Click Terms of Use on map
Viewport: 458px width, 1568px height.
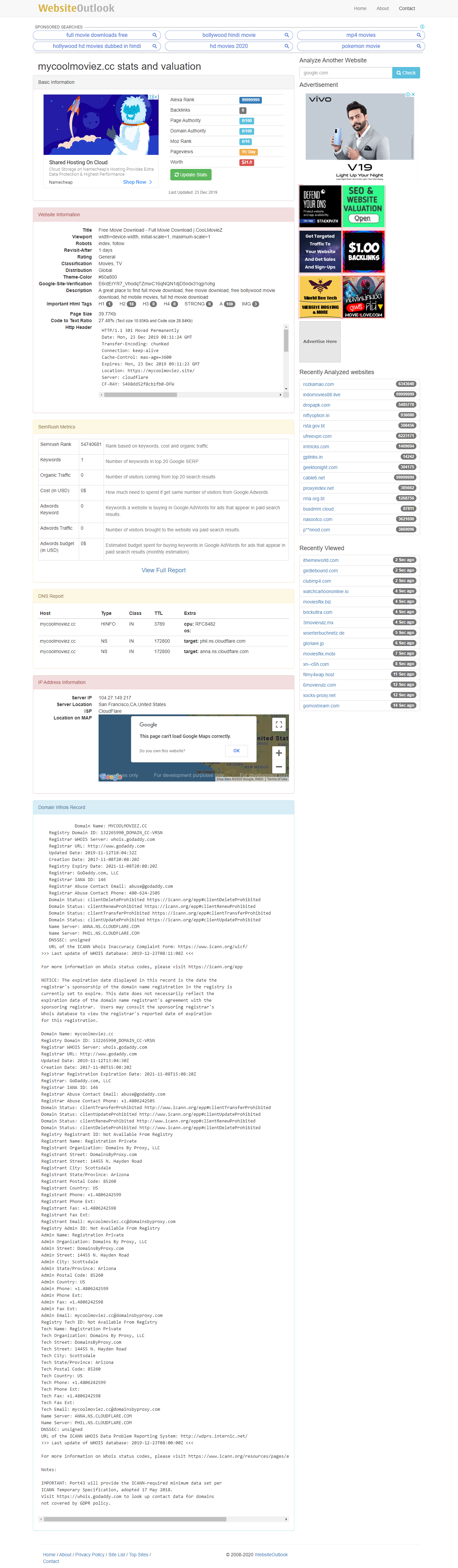coord(277,779)
